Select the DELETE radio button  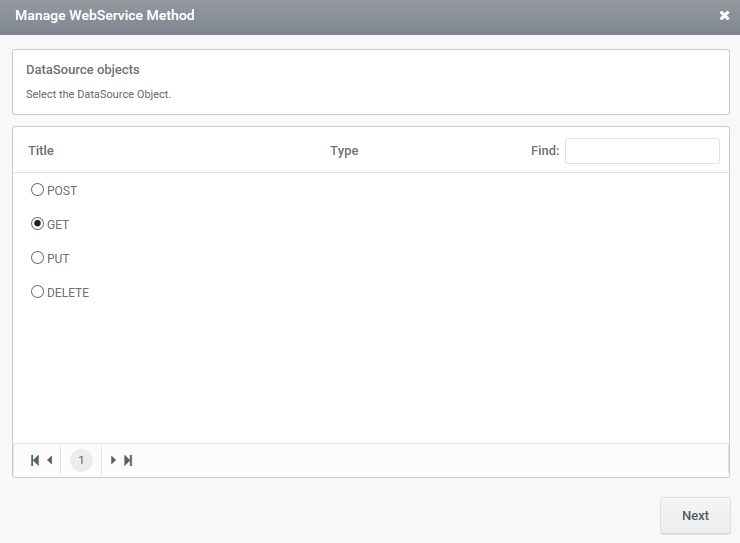point(37,292)
